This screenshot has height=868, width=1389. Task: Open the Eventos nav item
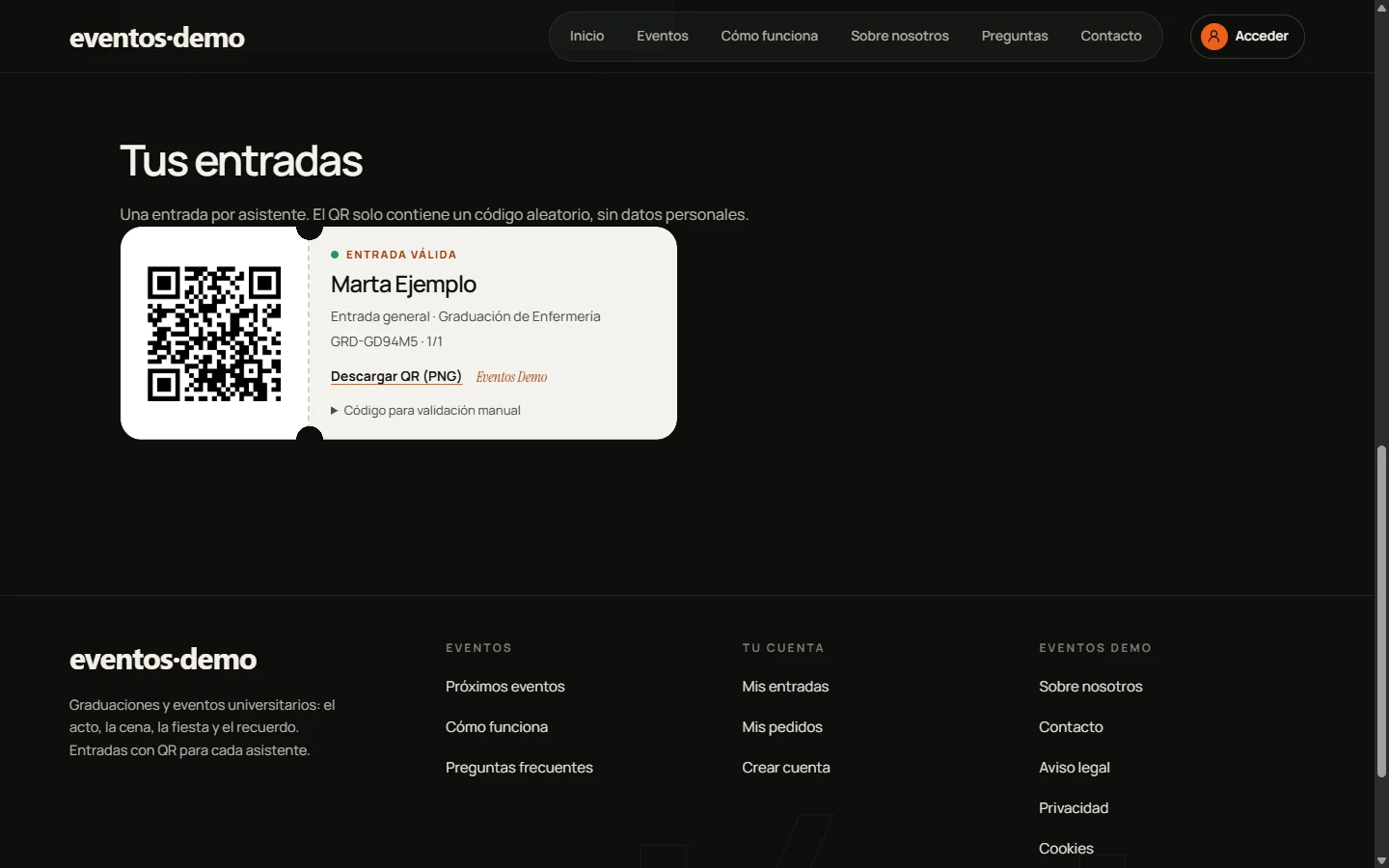click(x=663, y=37)
